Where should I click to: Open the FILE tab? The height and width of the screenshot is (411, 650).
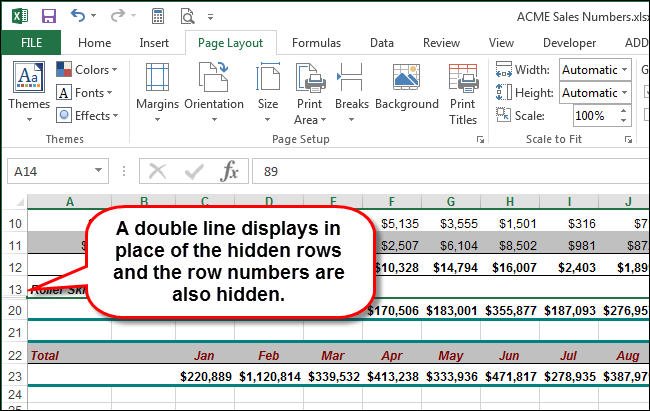coord(29,43)
